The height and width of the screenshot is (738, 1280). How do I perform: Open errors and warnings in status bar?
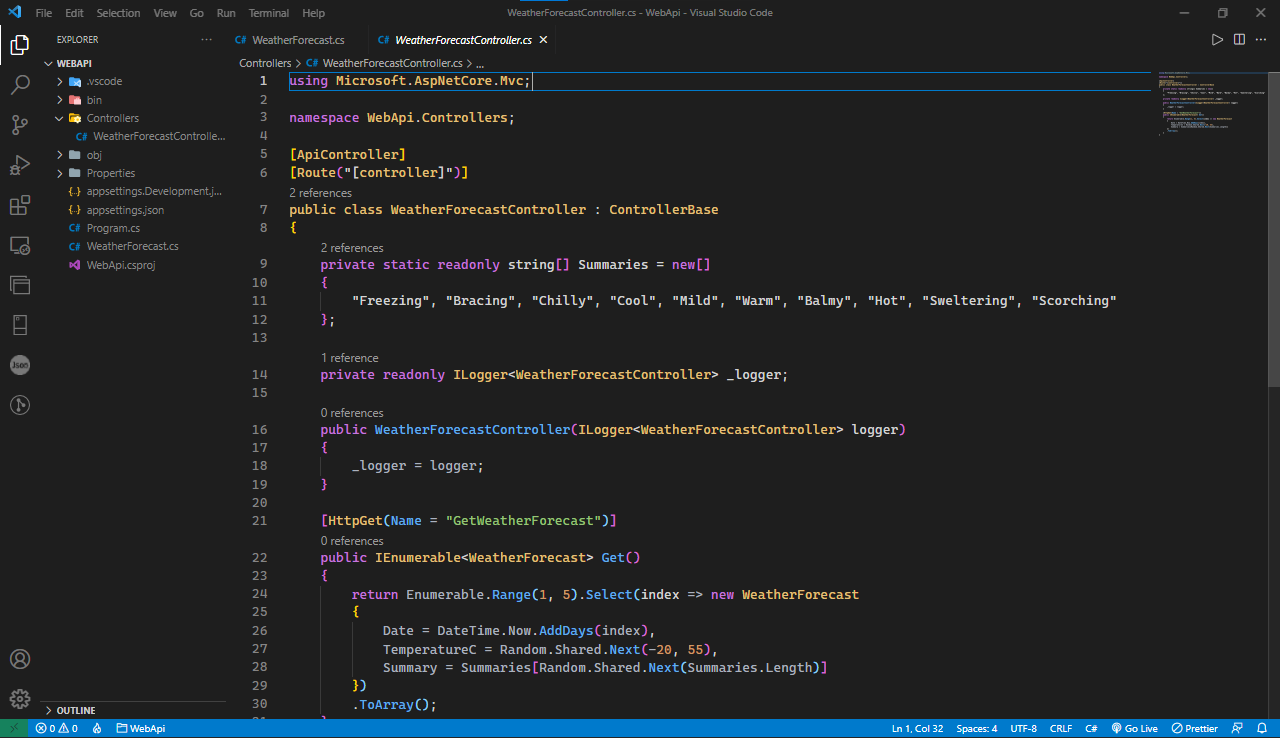[x=57, y=729]
